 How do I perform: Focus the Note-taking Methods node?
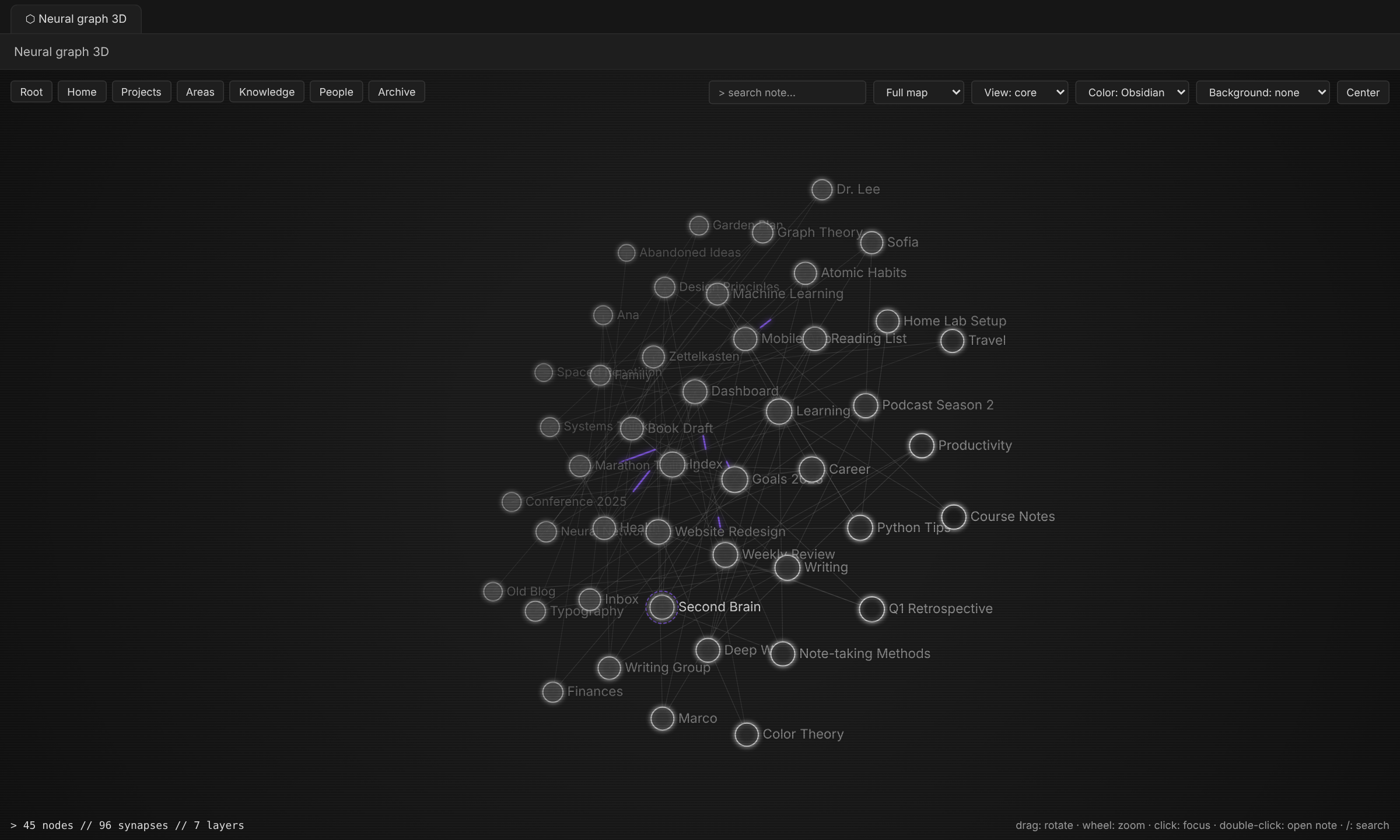click(x=783, y=654)
